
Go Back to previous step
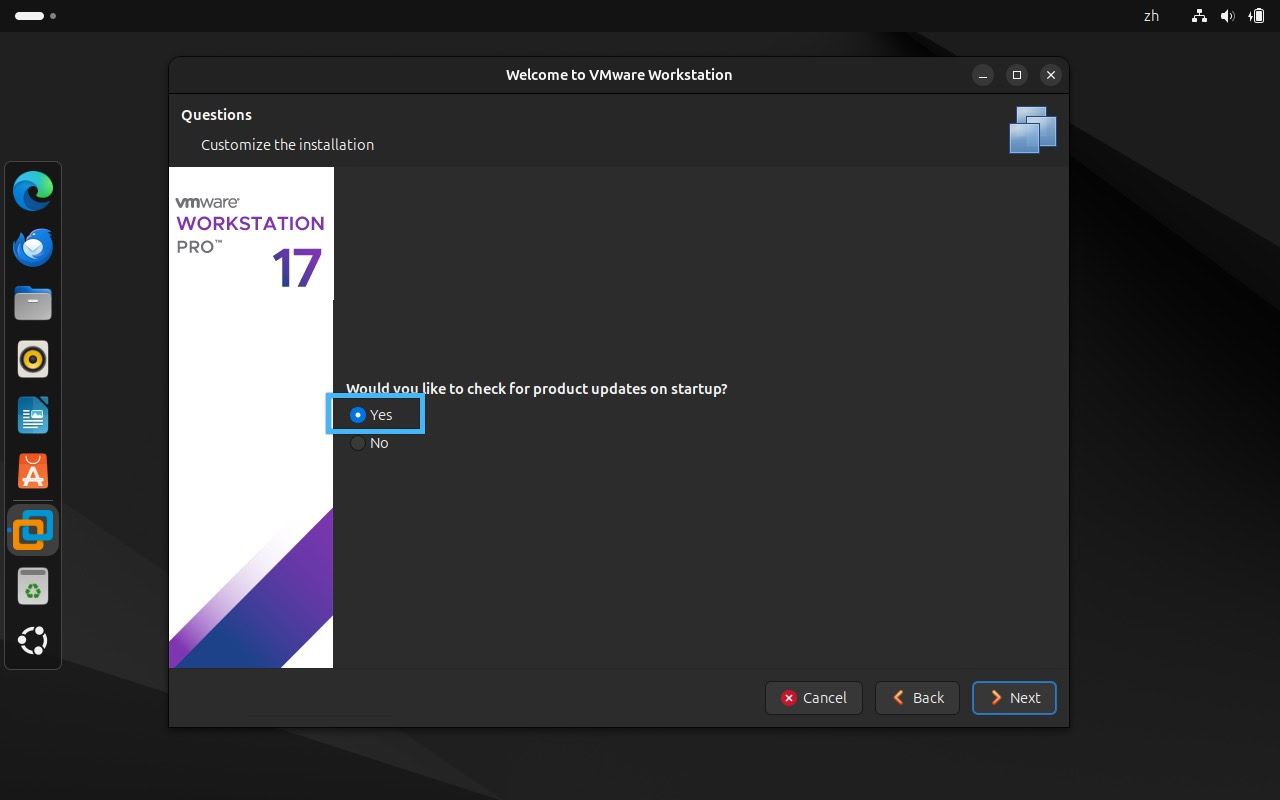coord(917,698)
